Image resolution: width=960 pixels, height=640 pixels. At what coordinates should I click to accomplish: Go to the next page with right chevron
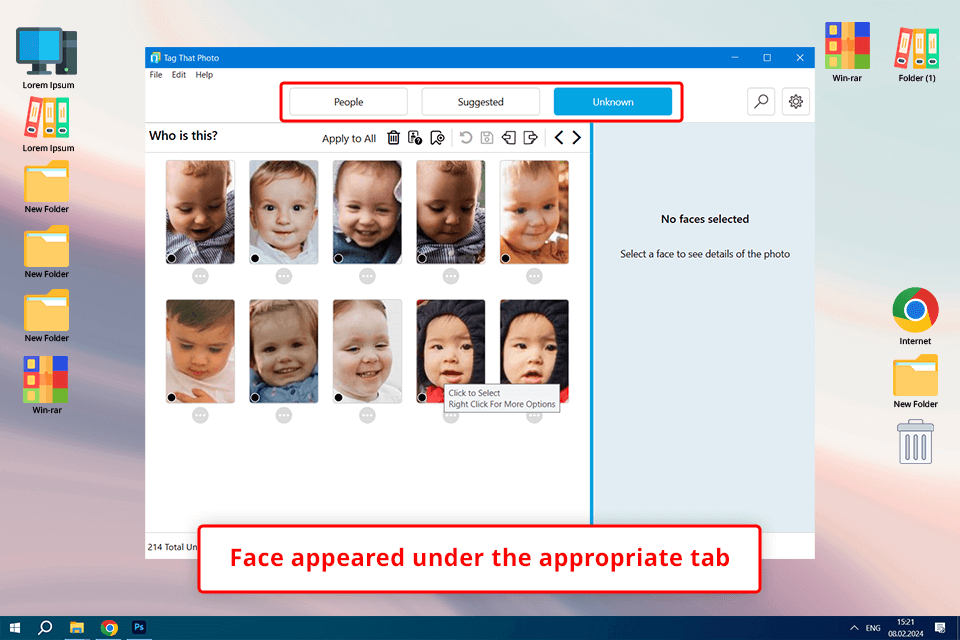pyautogui.click(x=576, y=137)
